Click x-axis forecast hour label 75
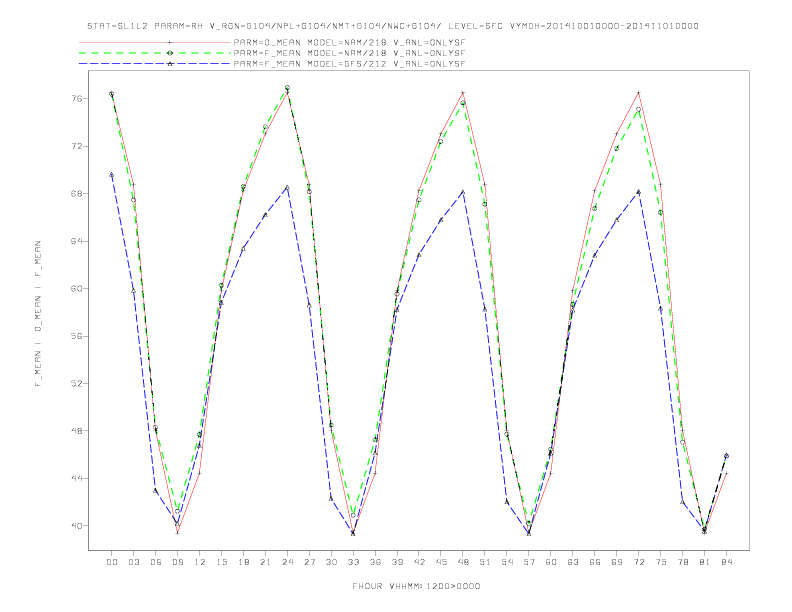The height and width of the screenshot is (612, 792). point(661,562)
